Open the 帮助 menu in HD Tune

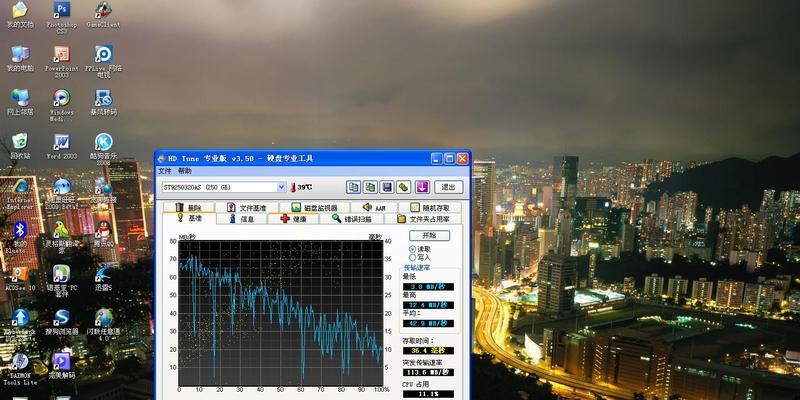(185, 171)
